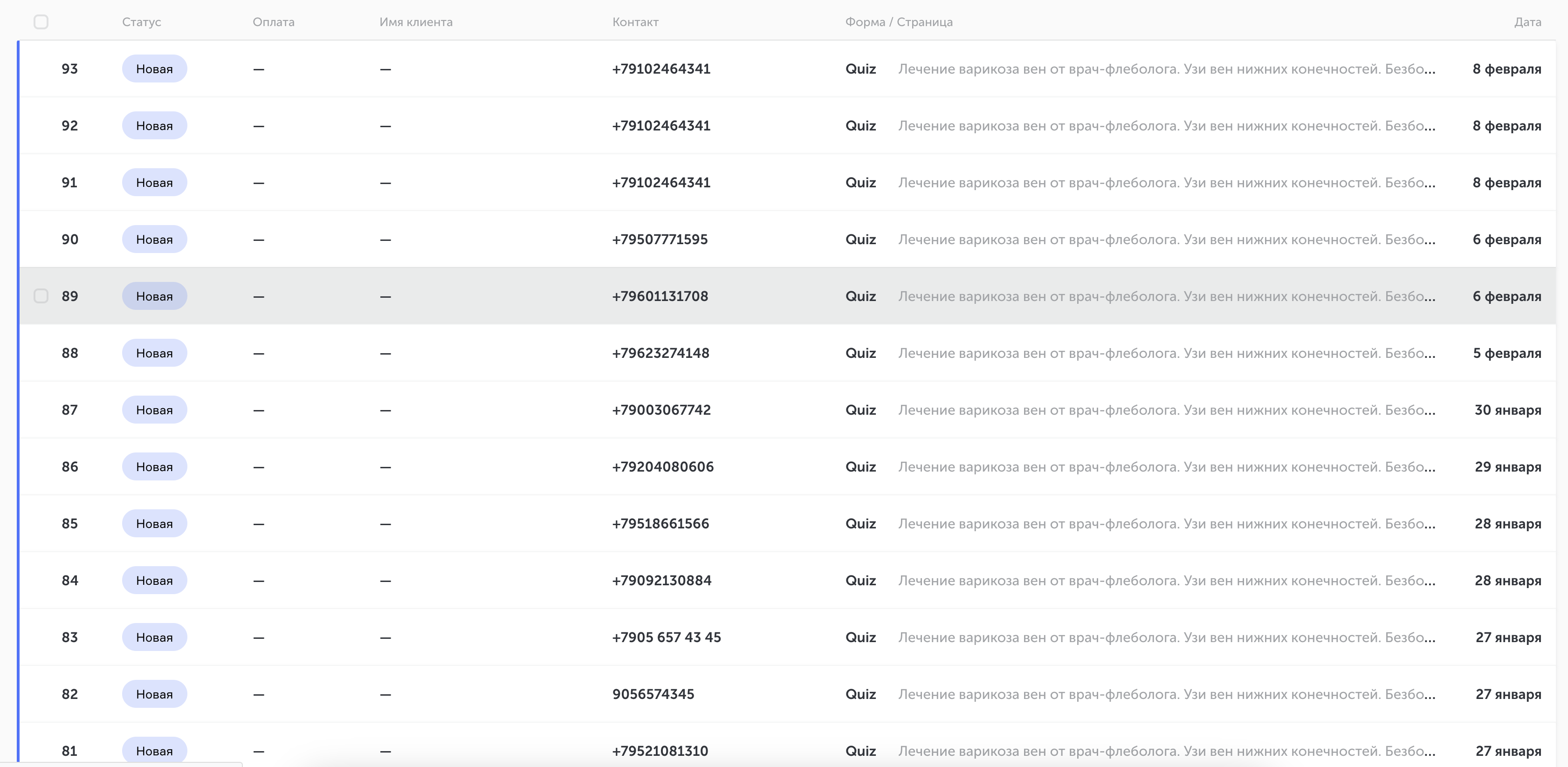
Task: Click the 30 января date cell
Action: (1507, 410)
